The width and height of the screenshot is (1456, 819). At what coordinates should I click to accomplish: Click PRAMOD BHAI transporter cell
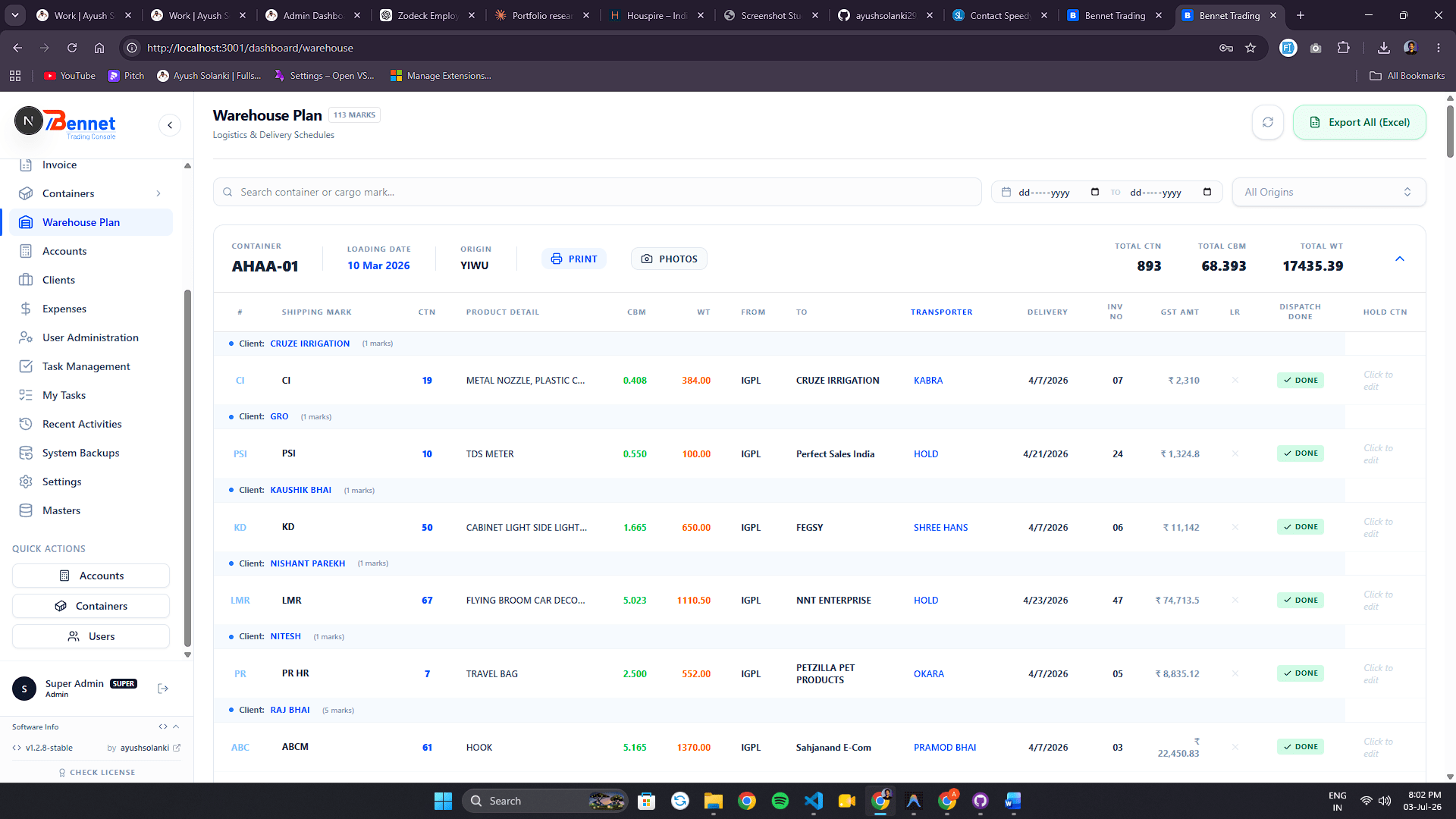coord(945,747)
